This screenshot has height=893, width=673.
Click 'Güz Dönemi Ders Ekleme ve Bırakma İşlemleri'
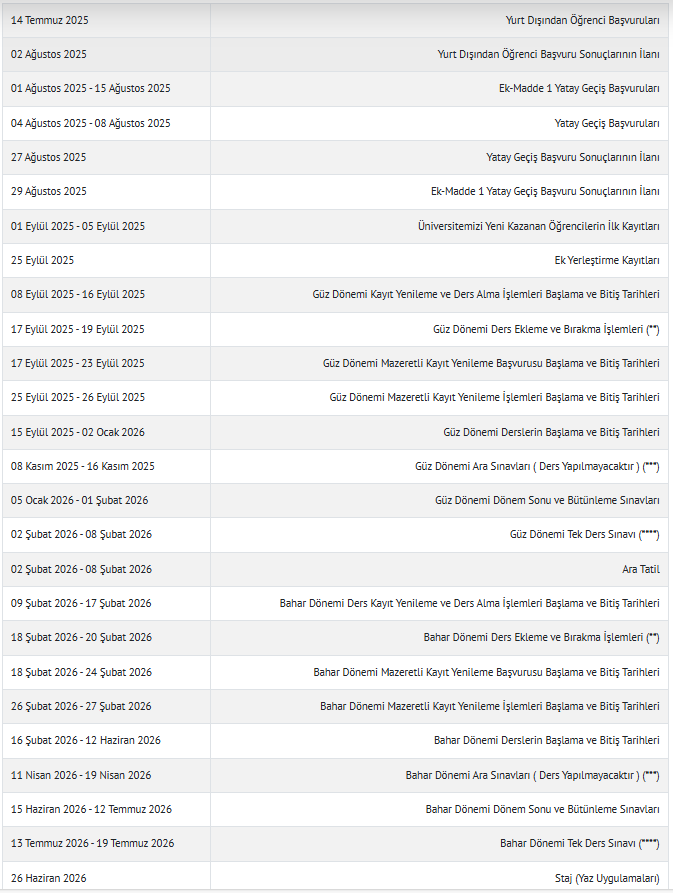point(538,329)
